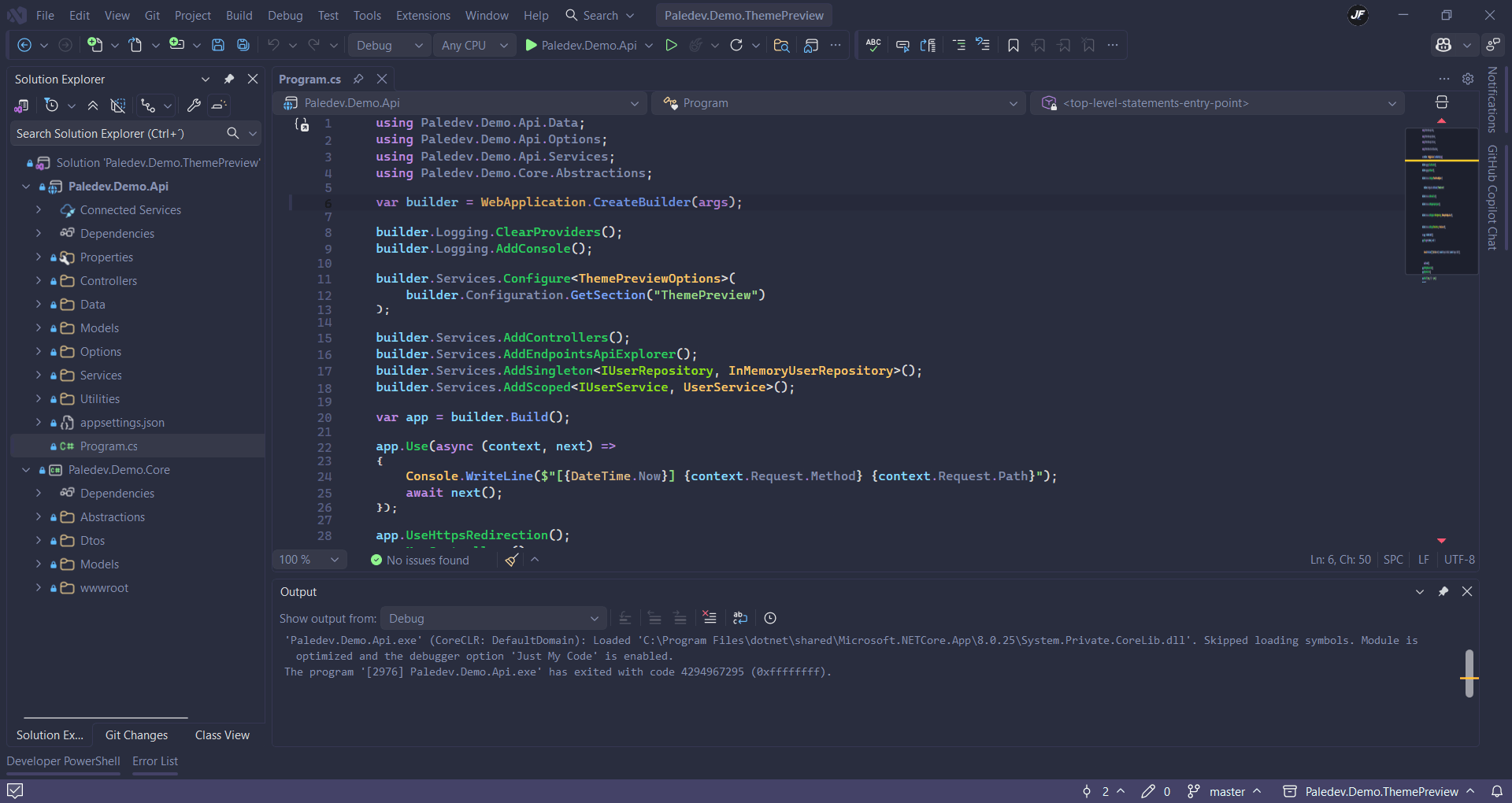Open the Debug solution configuration dropdown
The image size is (1512, 803).
(389, 46)
